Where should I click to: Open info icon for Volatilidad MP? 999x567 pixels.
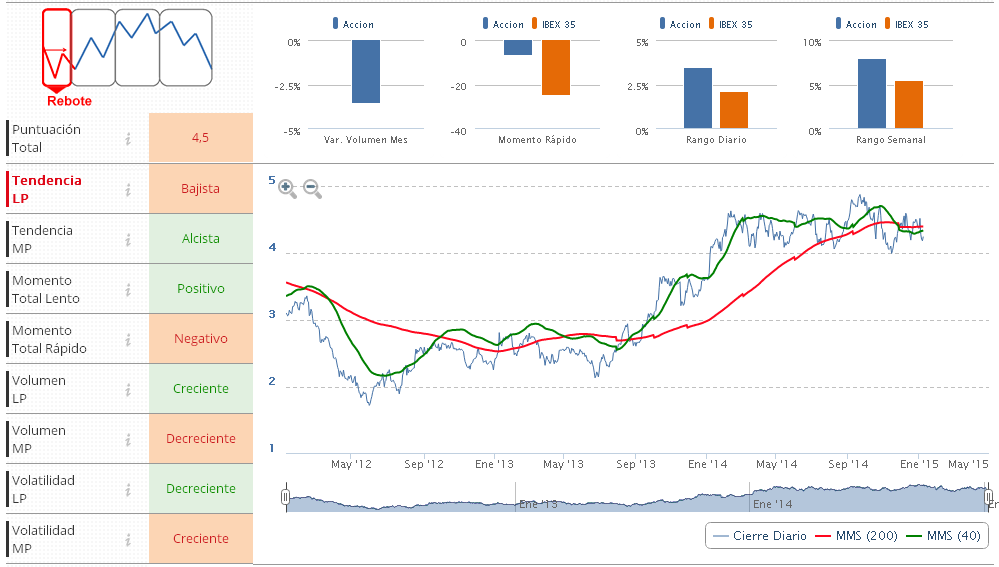click(128, 539)
